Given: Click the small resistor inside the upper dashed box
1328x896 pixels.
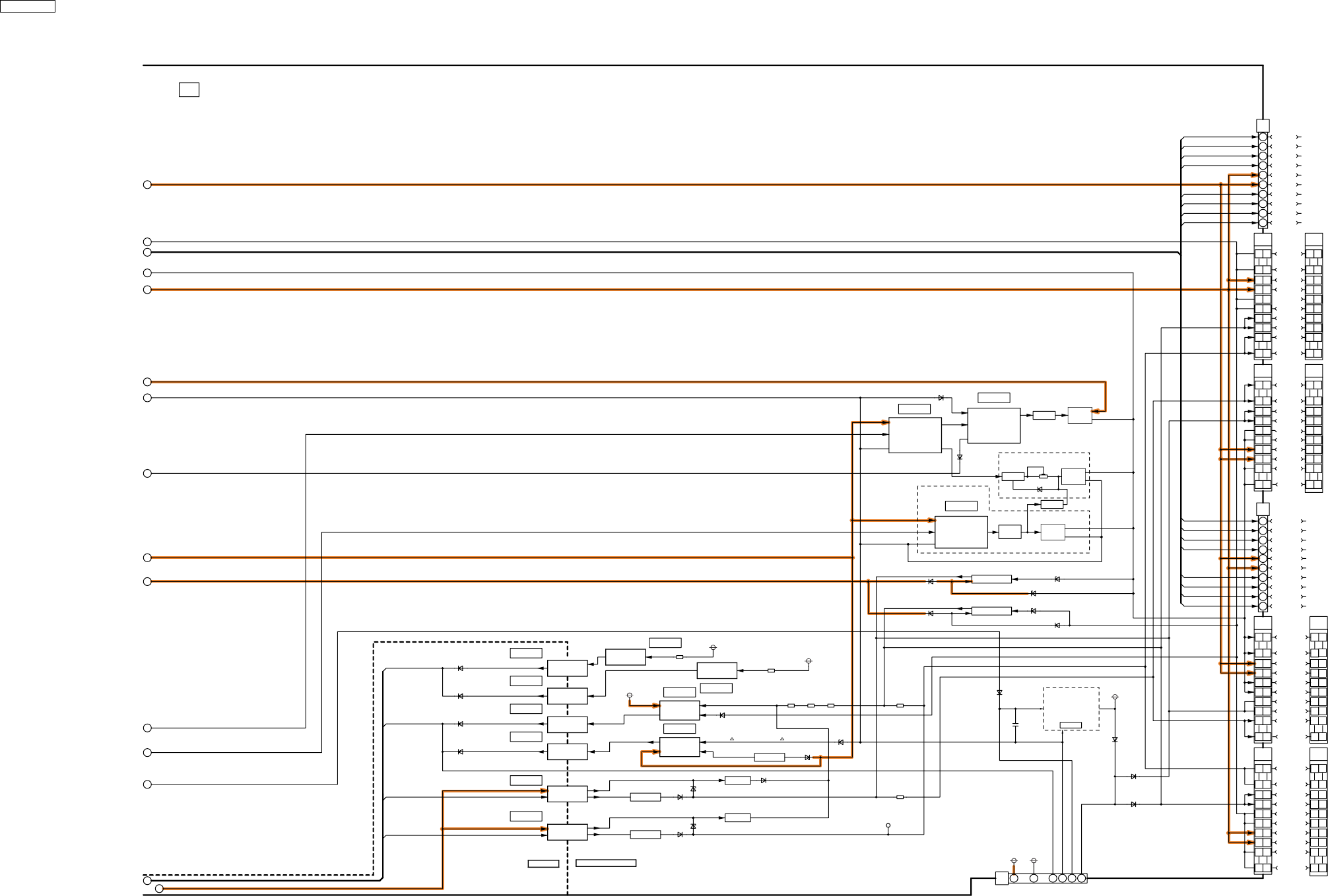Looking at the screenshot, I should click(x=1043, y=476).
